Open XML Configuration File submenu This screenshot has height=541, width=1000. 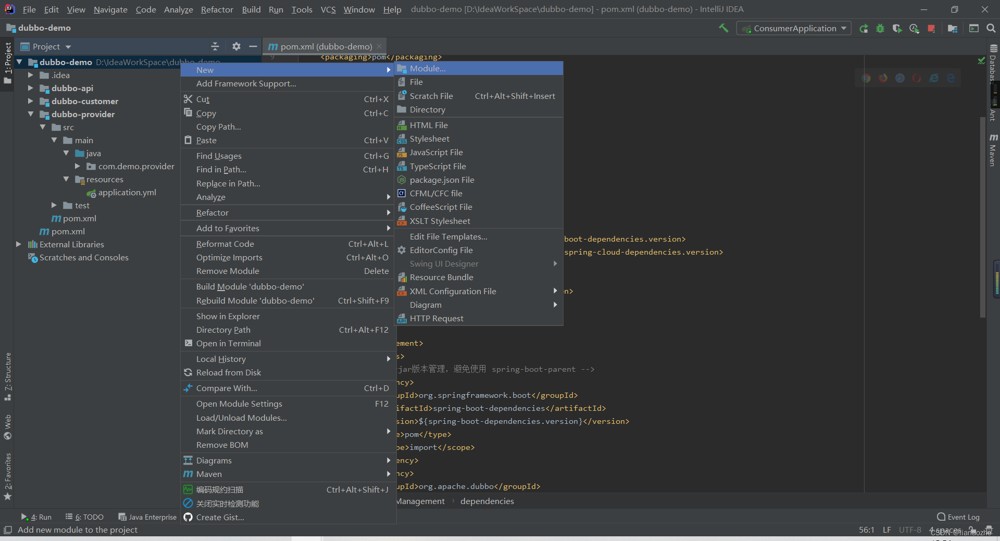tap(478, 291)
